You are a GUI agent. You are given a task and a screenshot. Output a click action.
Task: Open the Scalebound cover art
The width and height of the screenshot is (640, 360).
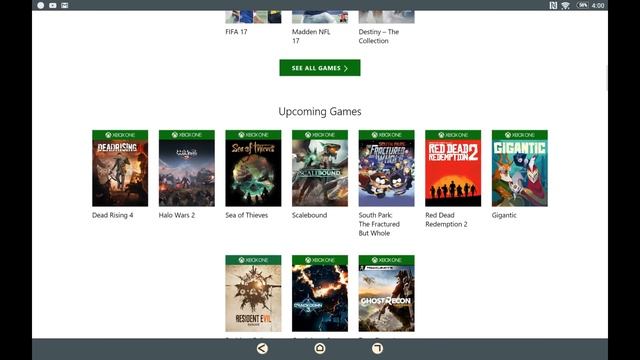(x=320, y=168)
